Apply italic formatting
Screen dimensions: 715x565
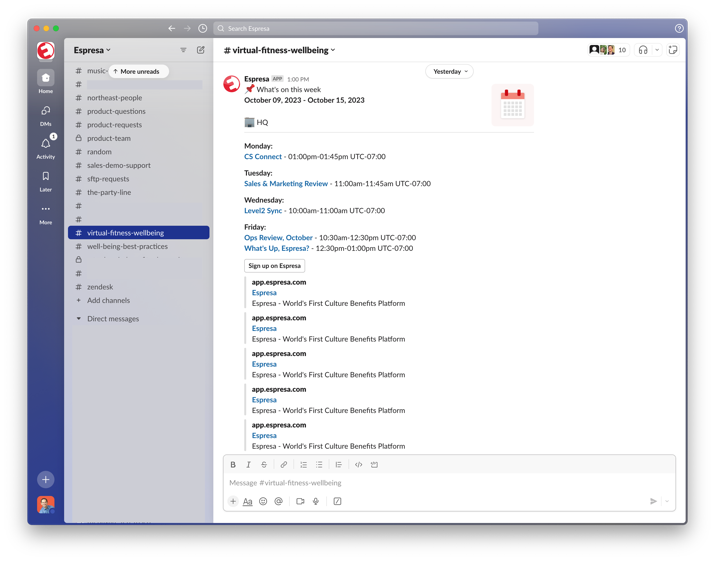pos(249,465)
